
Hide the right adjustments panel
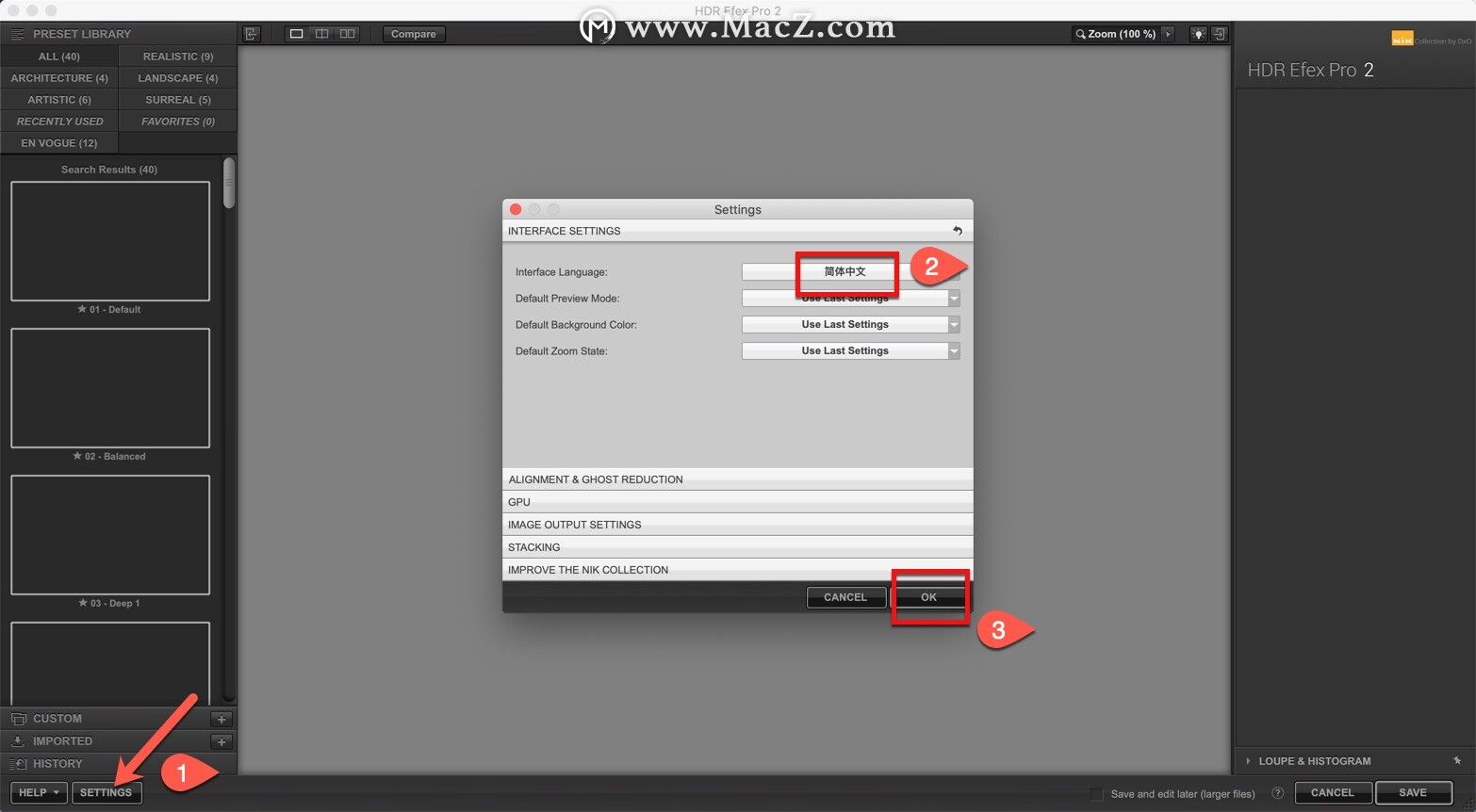tap(1220, 34)
